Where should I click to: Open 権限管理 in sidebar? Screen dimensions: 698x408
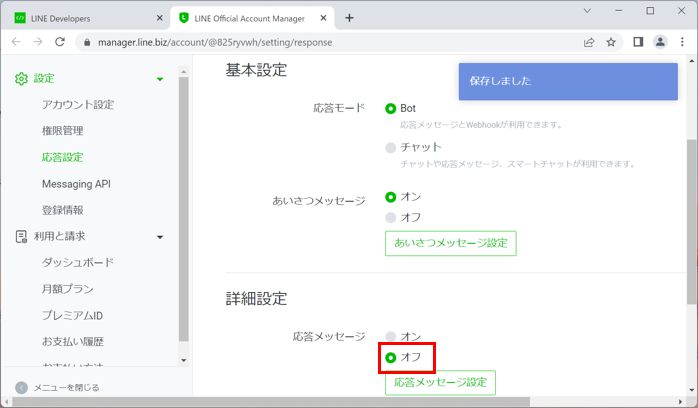(x=63, y=131)
